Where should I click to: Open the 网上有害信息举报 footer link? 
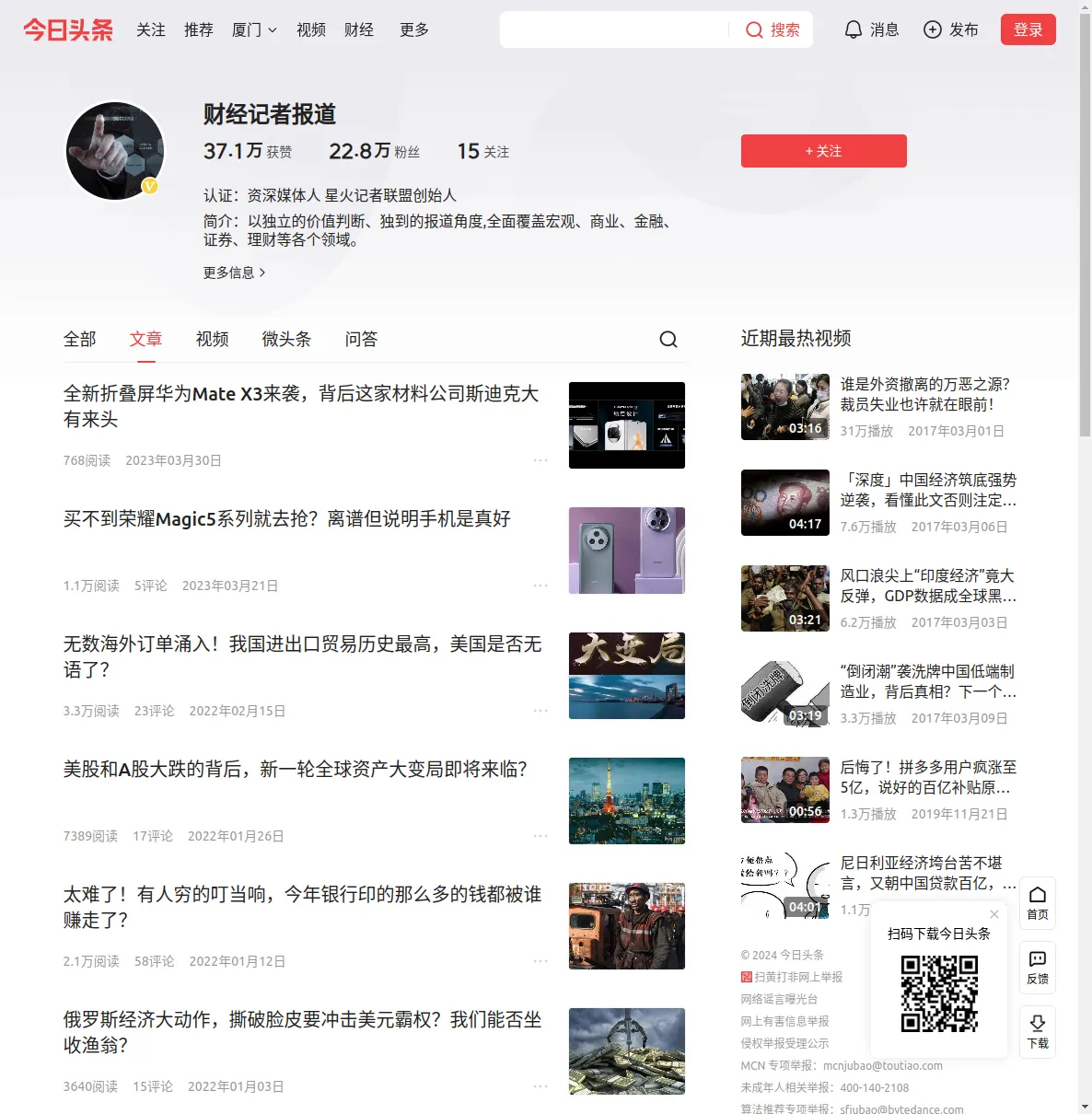point(785,1021)
